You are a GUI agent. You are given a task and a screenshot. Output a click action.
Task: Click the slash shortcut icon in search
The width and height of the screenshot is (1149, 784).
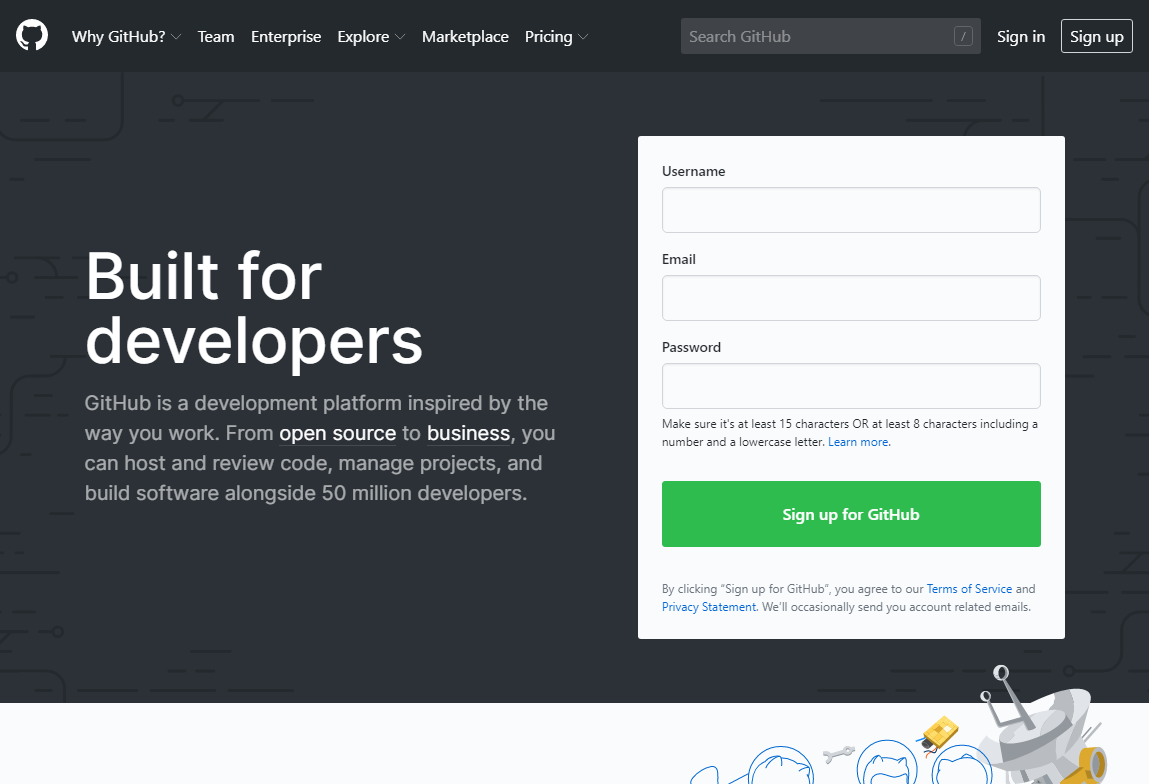pyautogui.click(x=963, y=37)
